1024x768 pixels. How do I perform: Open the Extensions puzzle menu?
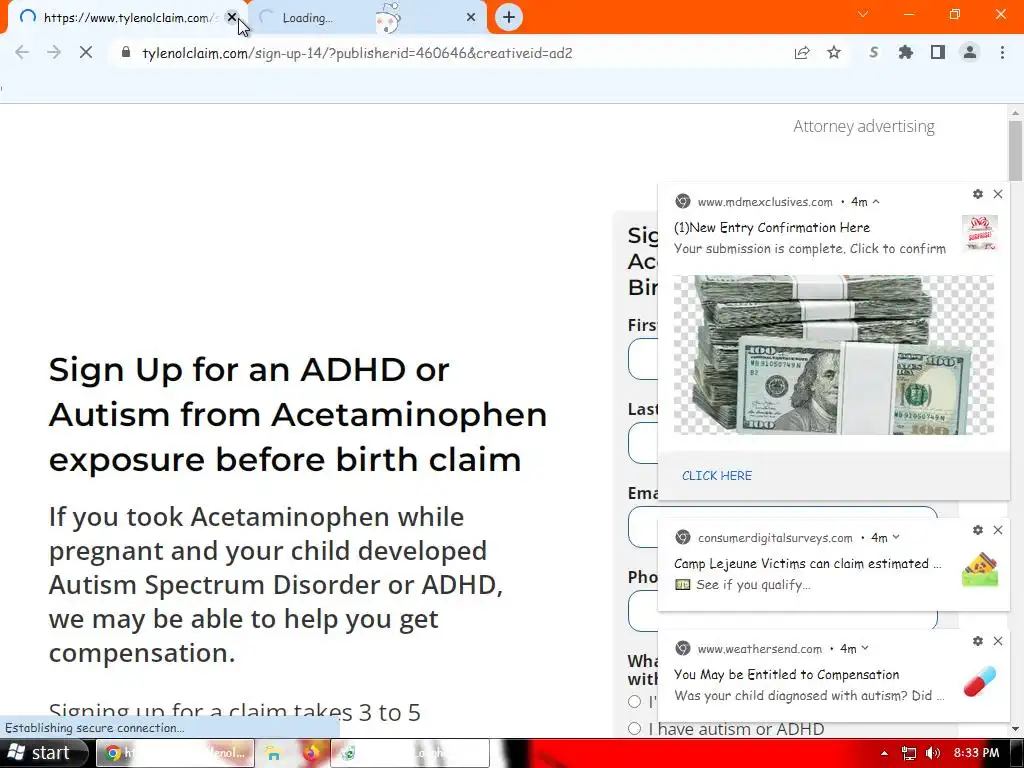point(905,53)
